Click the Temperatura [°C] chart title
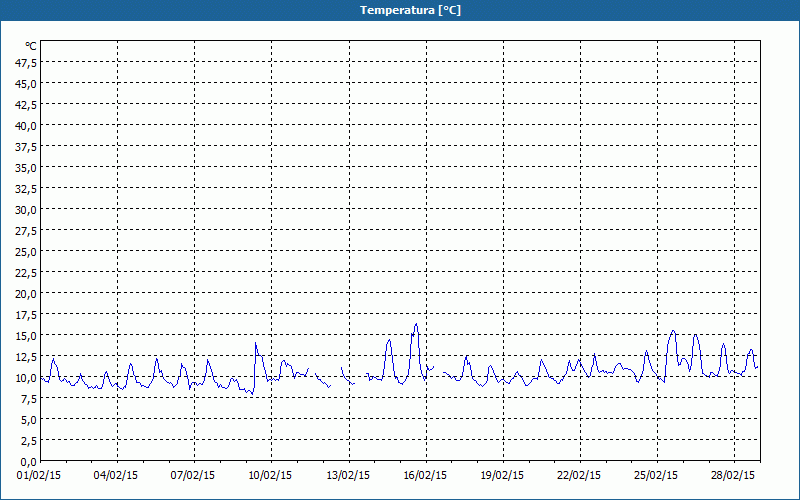Image resolution: width=800 pixels, height=500 pixels. (x=410, y=10)
